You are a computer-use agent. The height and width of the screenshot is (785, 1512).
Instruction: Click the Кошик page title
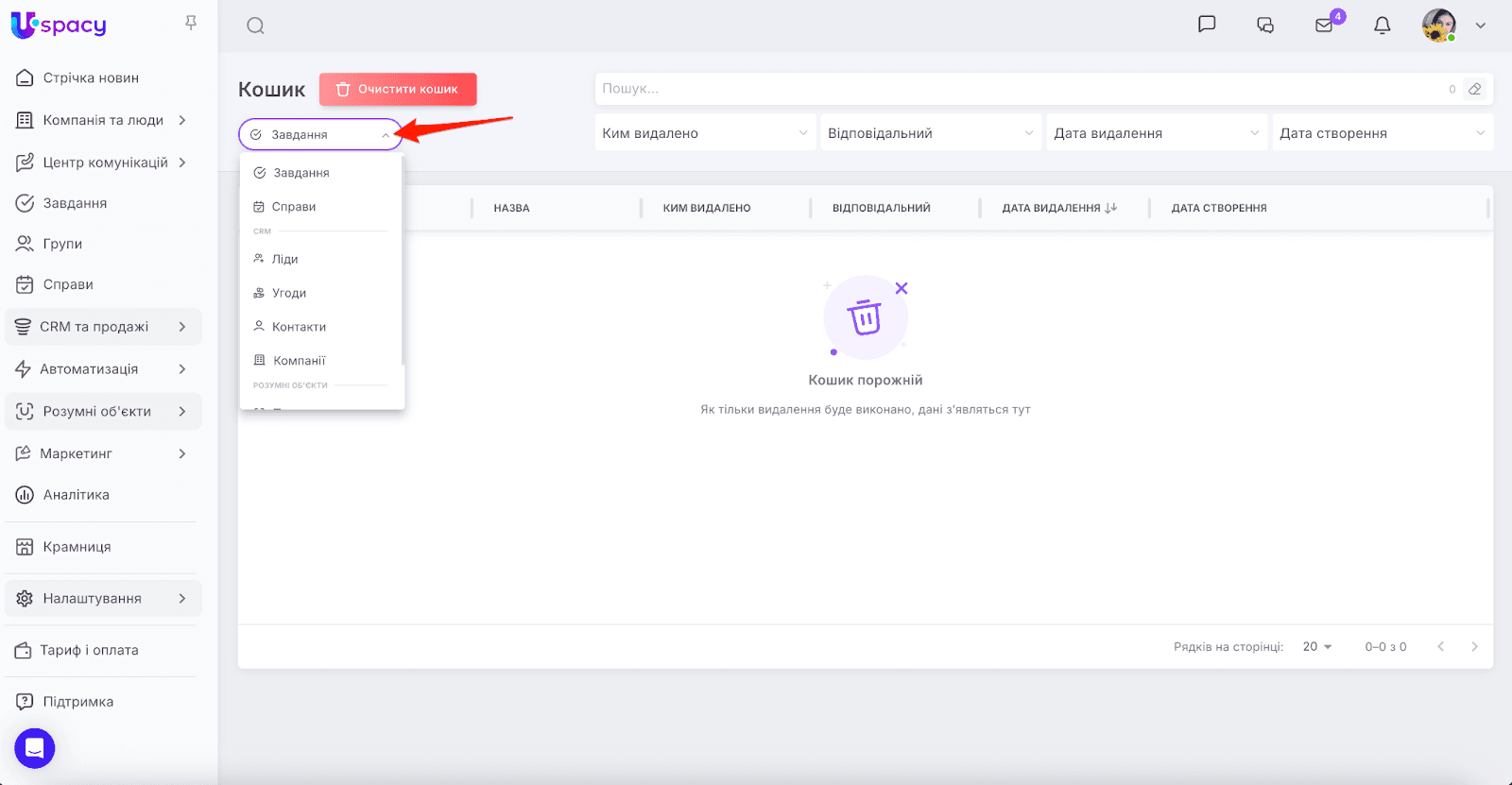coord(272,90)
